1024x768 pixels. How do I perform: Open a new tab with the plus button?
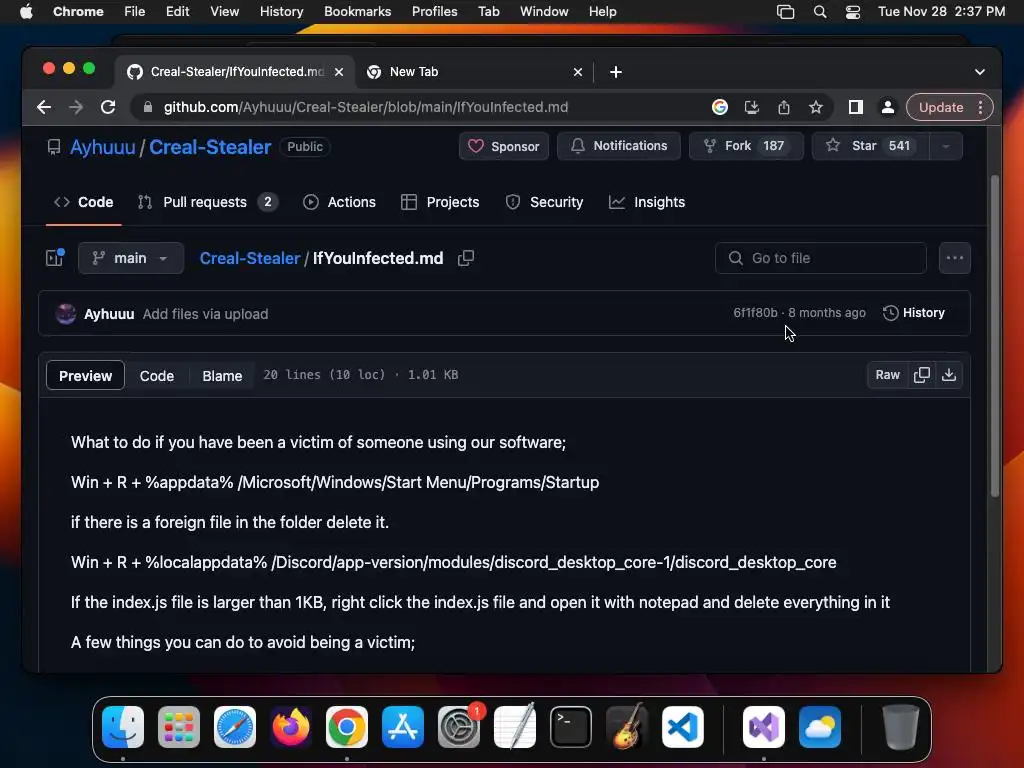coord(616,72)
